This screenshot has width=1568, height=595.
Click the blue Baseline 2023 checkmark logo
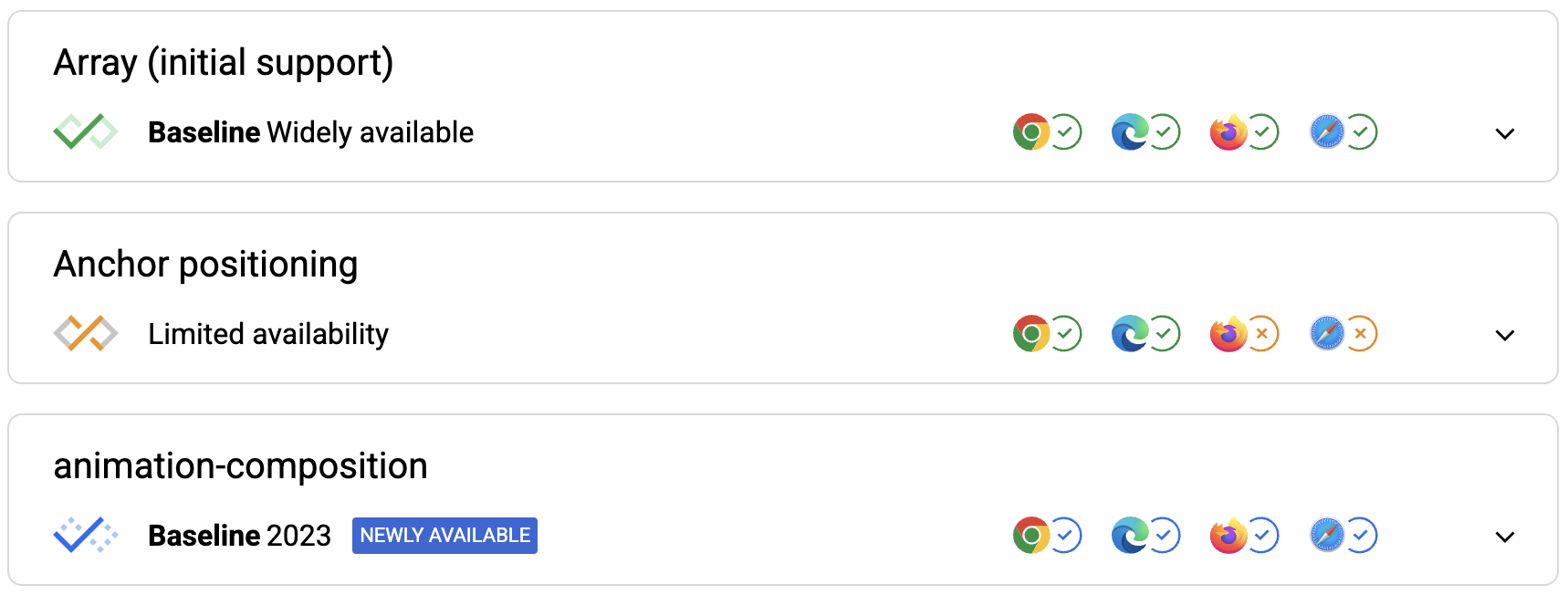coord(85,536)
